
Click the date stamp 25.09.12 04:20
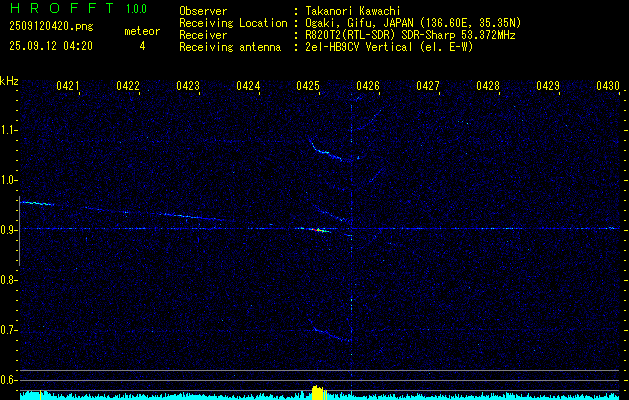(51, 46)
